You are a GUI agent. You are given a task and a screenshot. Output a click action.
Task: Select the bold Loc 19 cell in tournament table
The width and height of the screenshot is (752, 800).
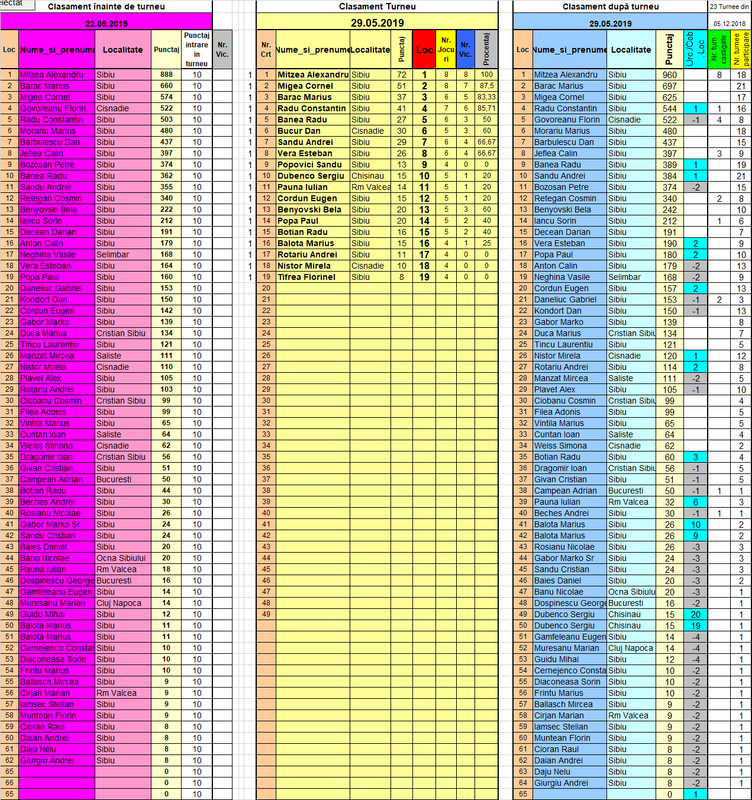[424, 277]
